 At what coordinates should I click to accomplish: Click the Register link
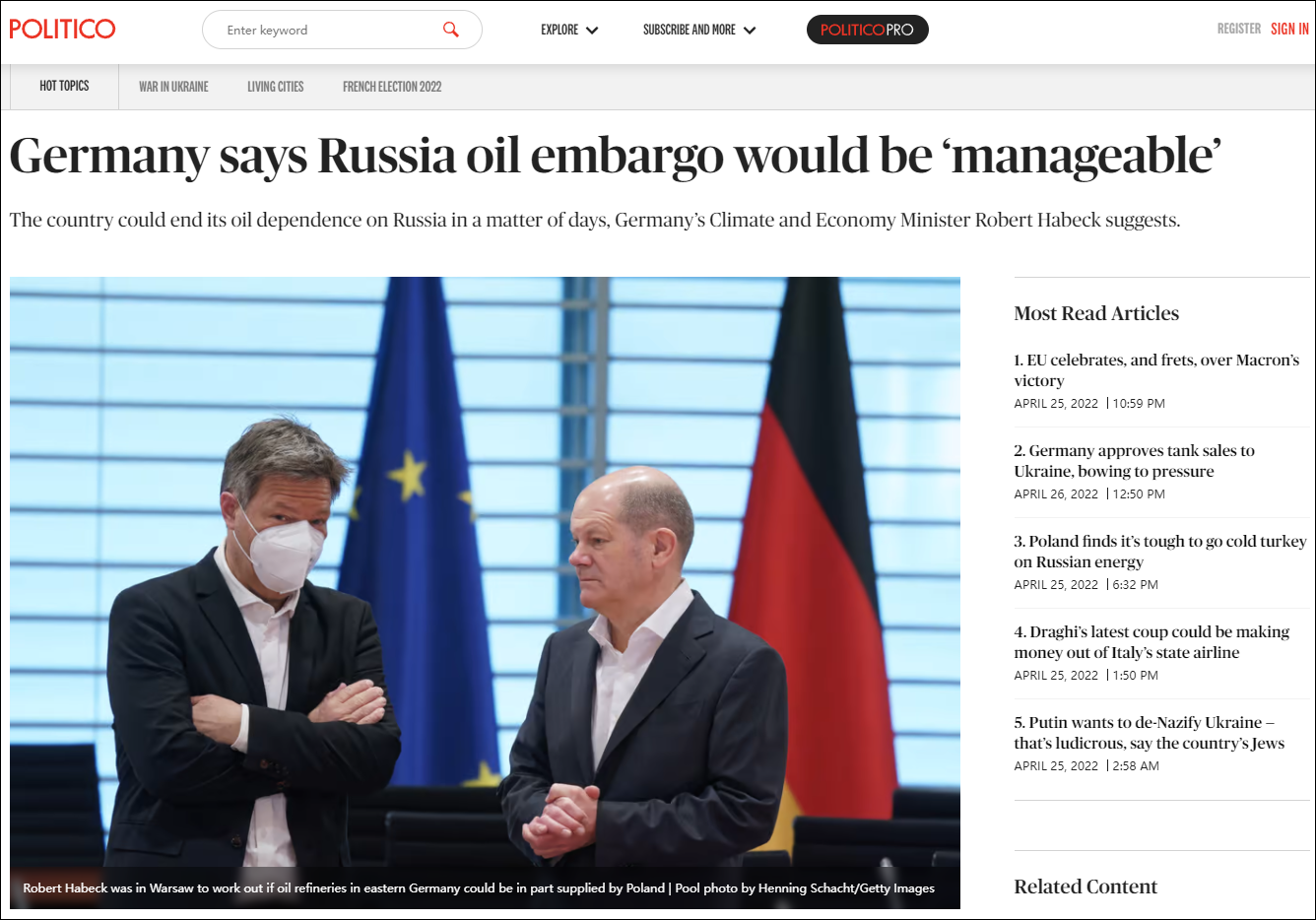pos(1239,29)
